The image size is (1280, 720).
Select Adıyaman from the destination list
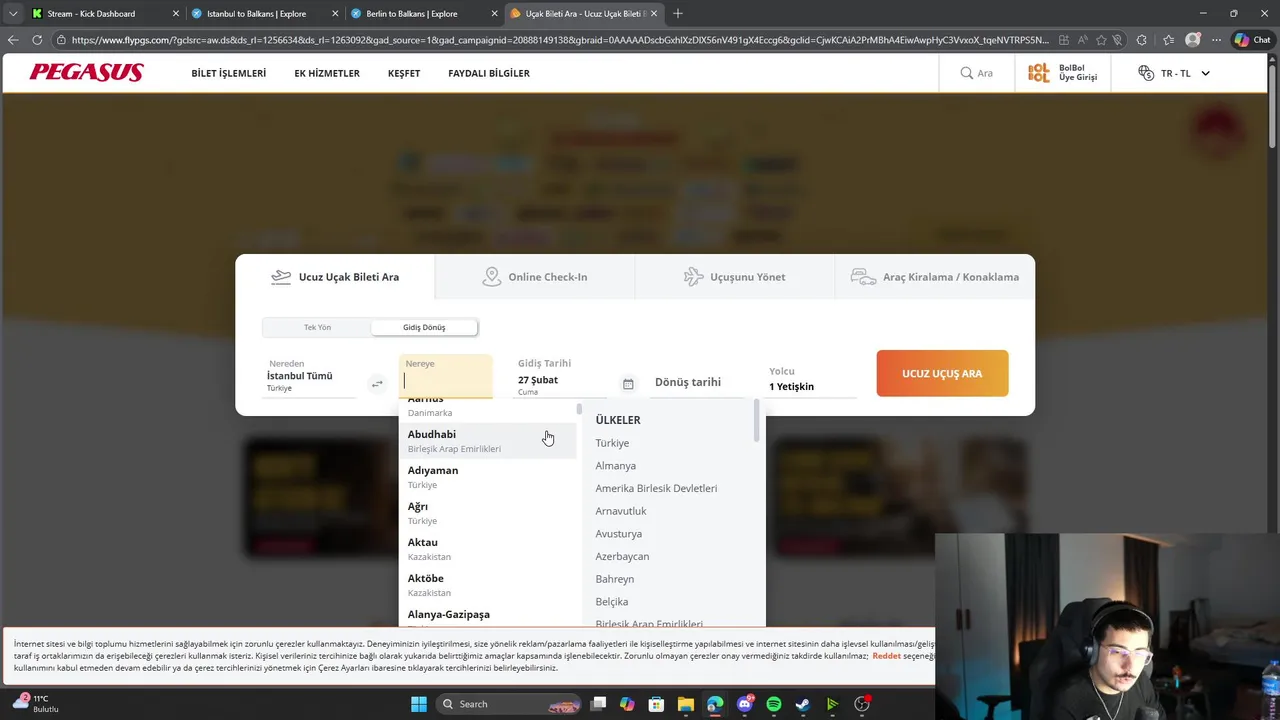(487, 477)
